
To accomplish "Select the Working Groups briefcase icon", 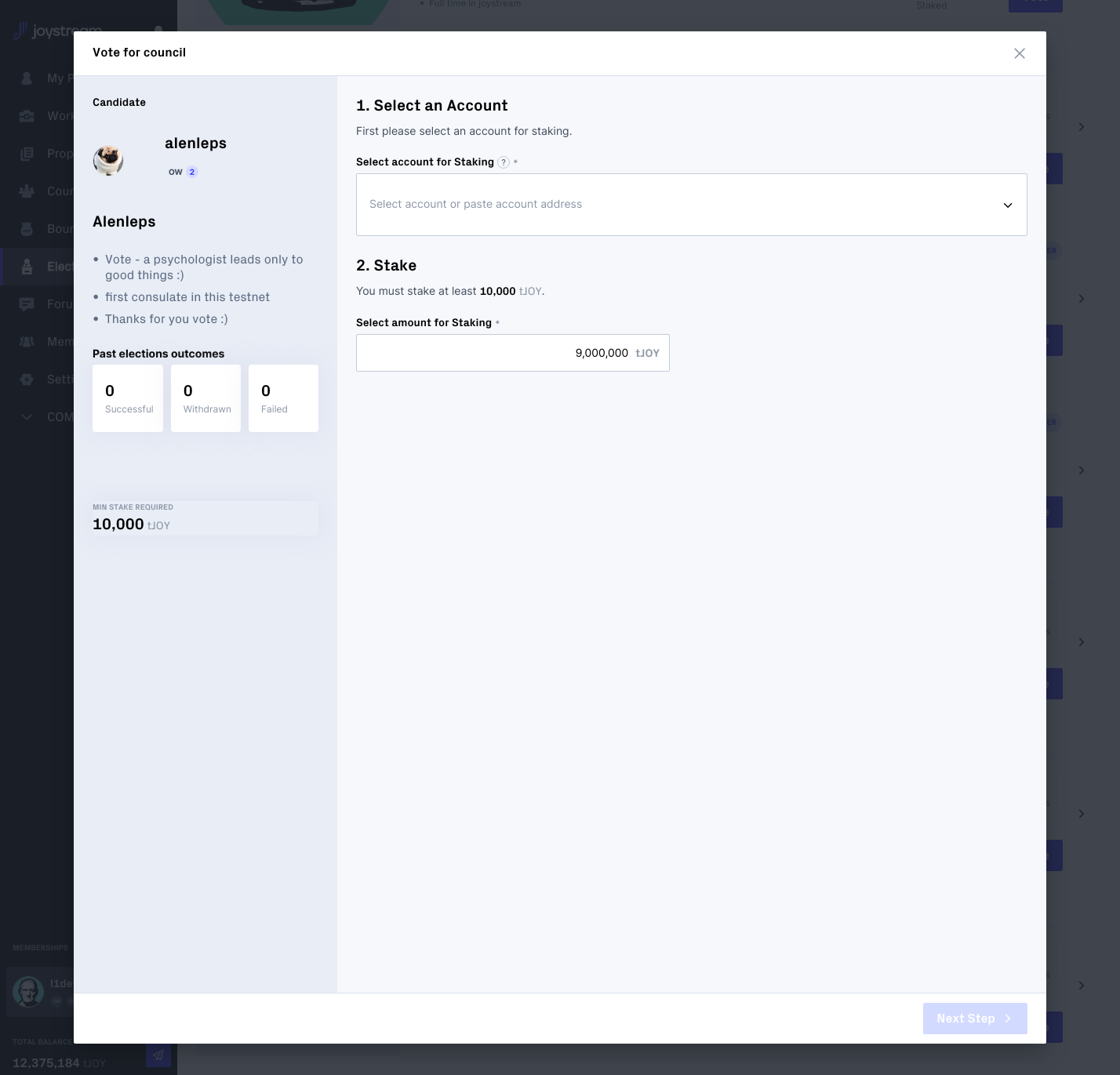I will click(27, 115).
